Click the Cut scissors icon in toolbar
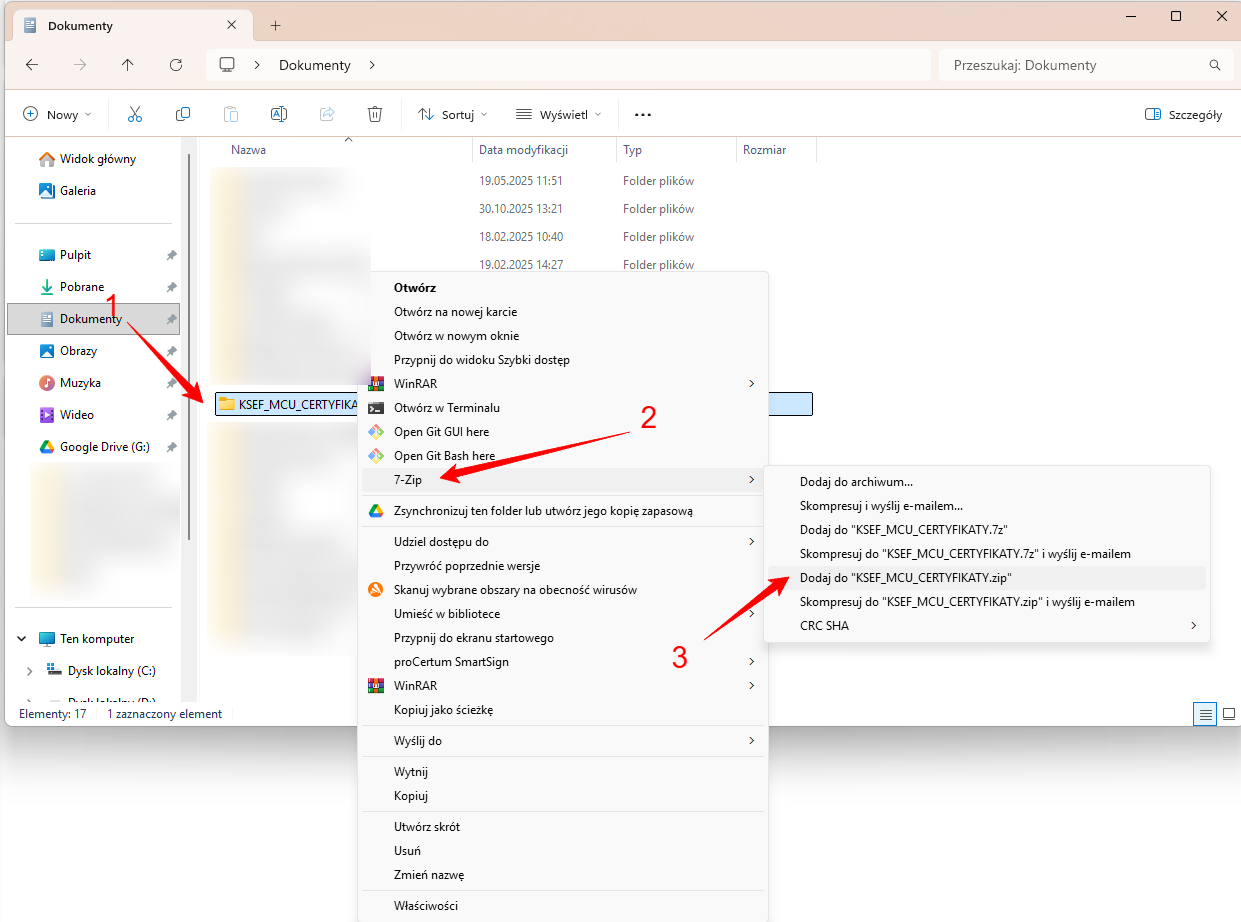The width and height of the screenshot is (1241, 922). [135, 114]
